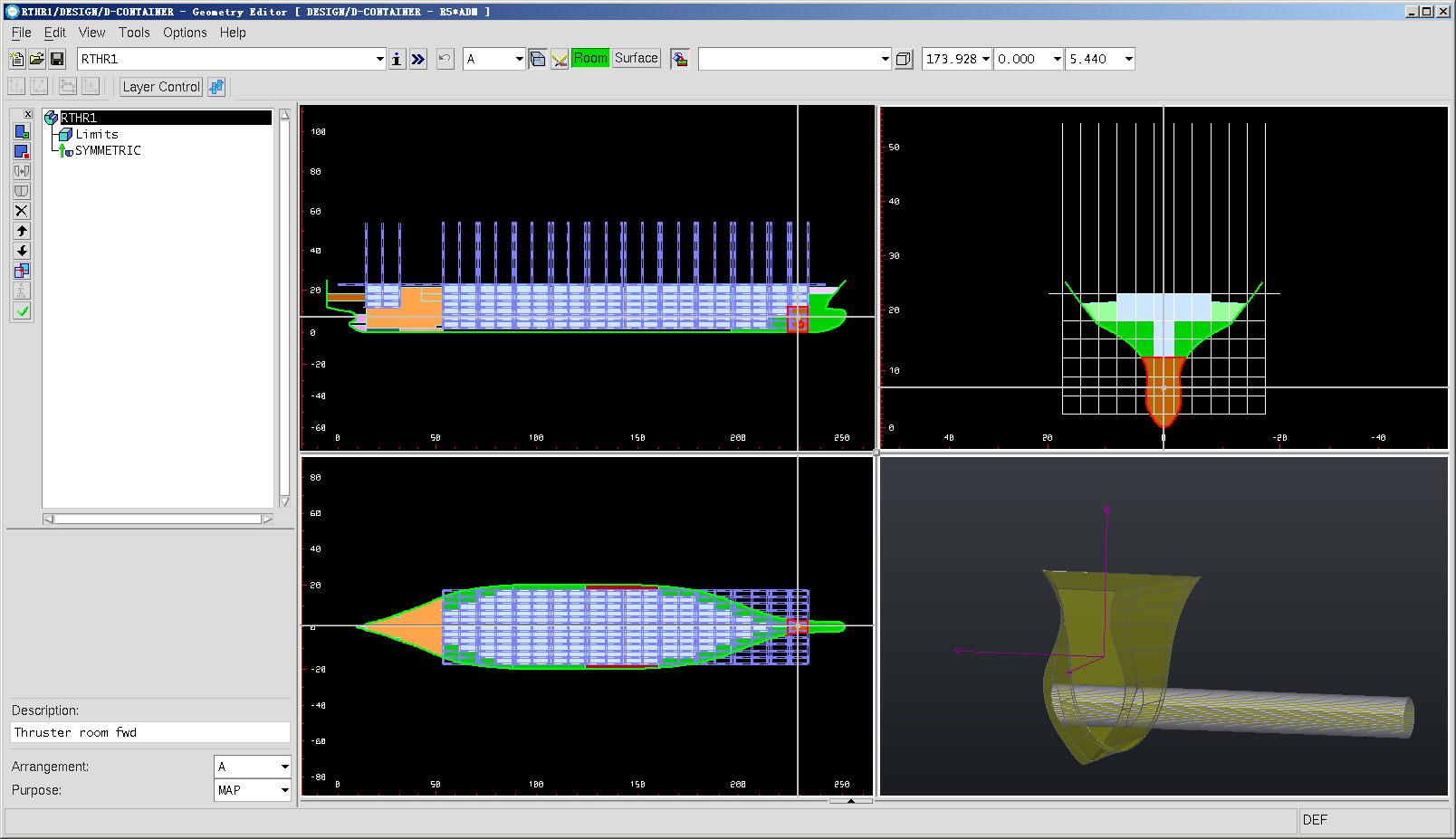Toggle the Surface mode button
1456x839 pixels.
point(636,58)
